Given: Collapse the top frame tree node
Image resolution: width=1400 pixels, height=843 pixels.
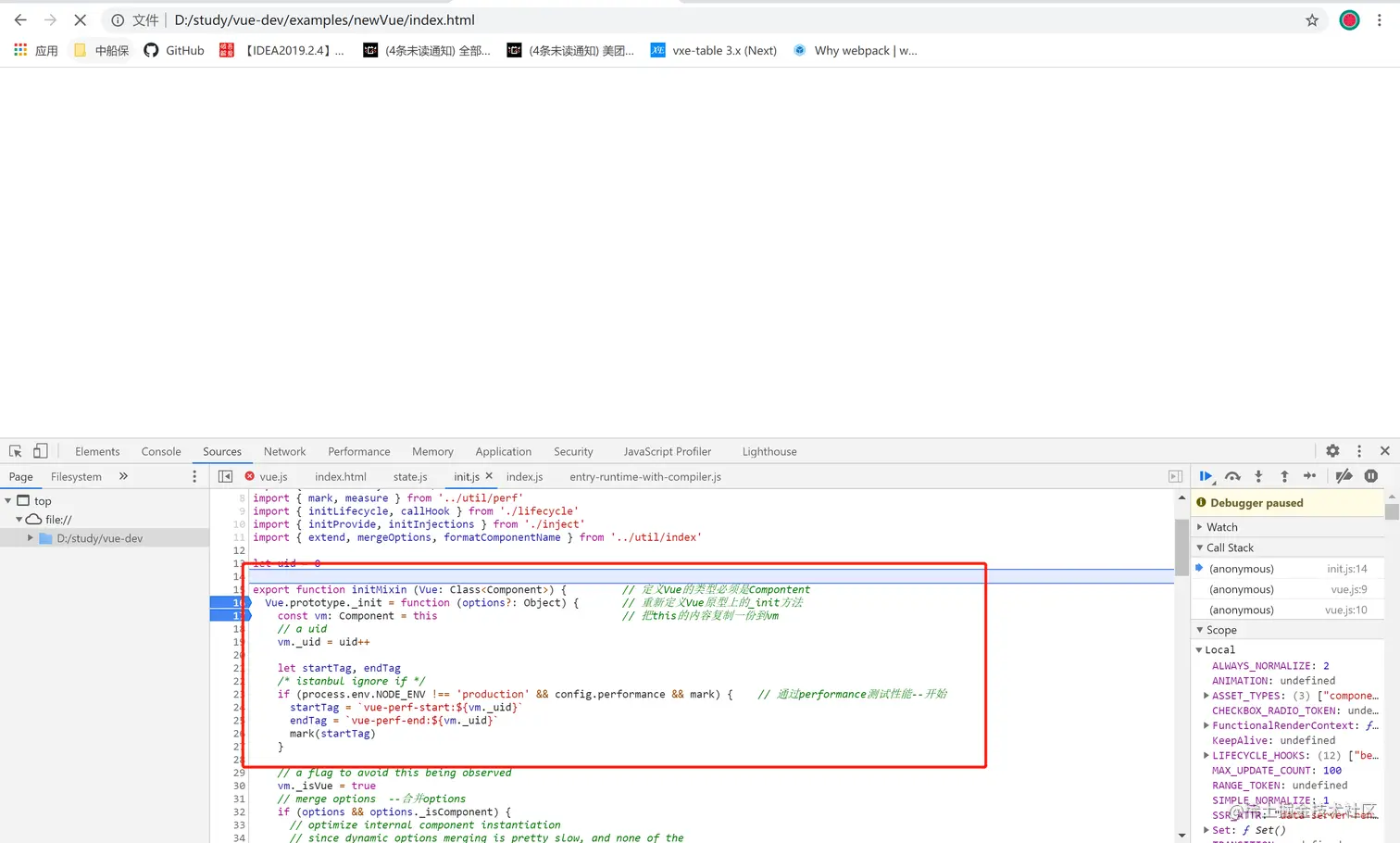Looking at the screenshot, I should pyautogui.click(x=8, y=500).
